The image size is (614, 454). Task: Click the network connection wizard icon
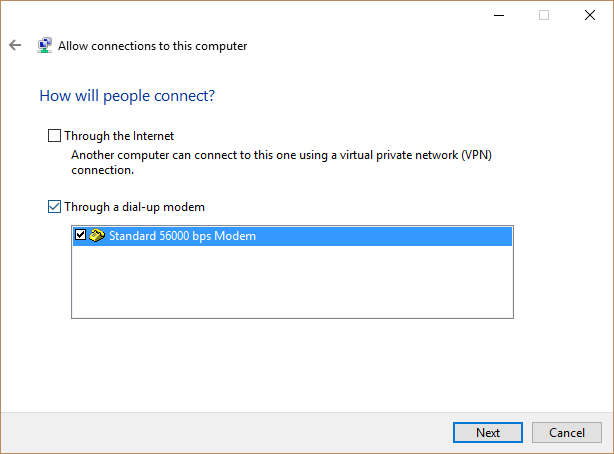click(45, 45)
